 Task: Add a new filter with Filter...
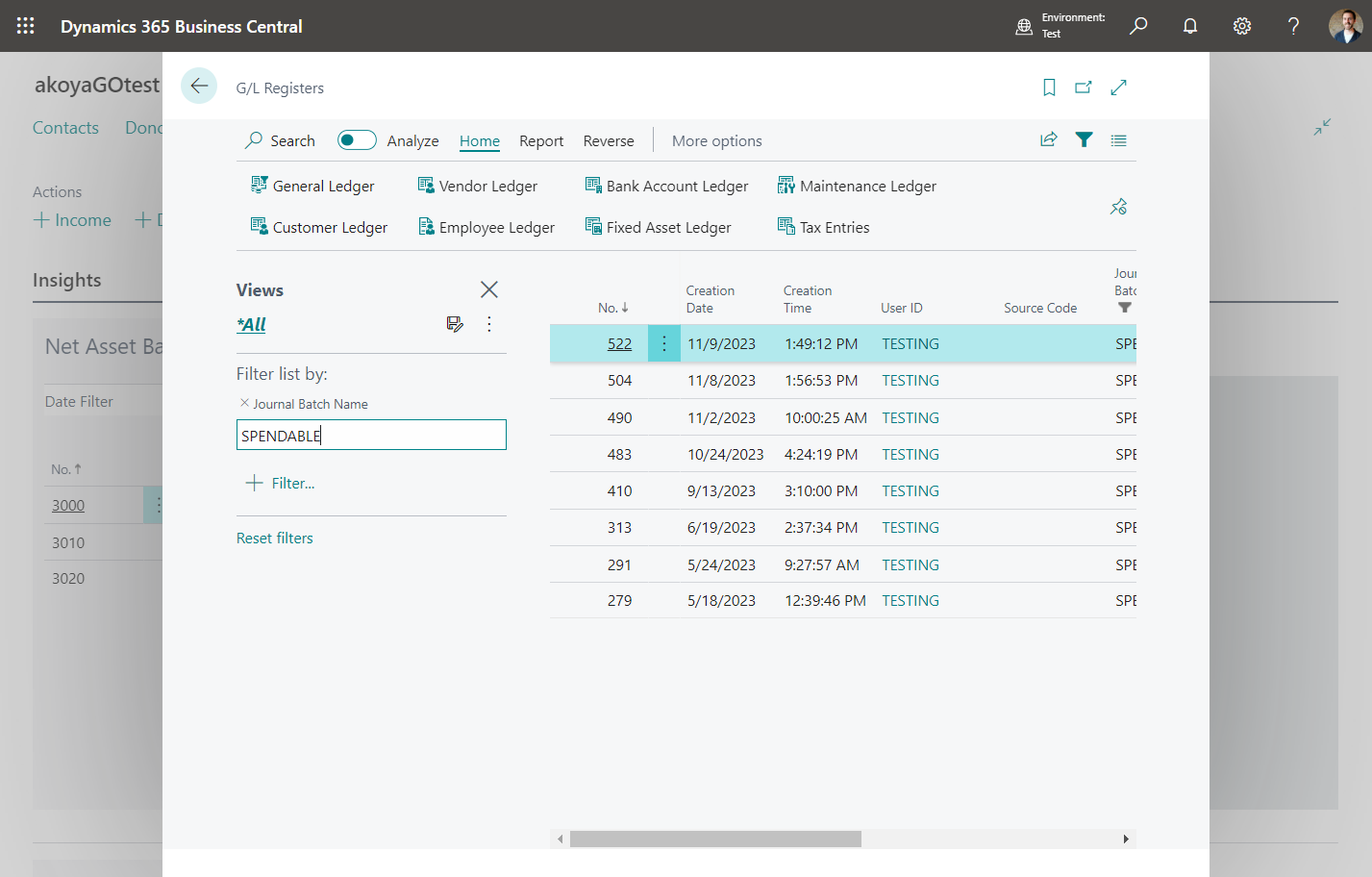pyautogui.click(x=281, y=483)
